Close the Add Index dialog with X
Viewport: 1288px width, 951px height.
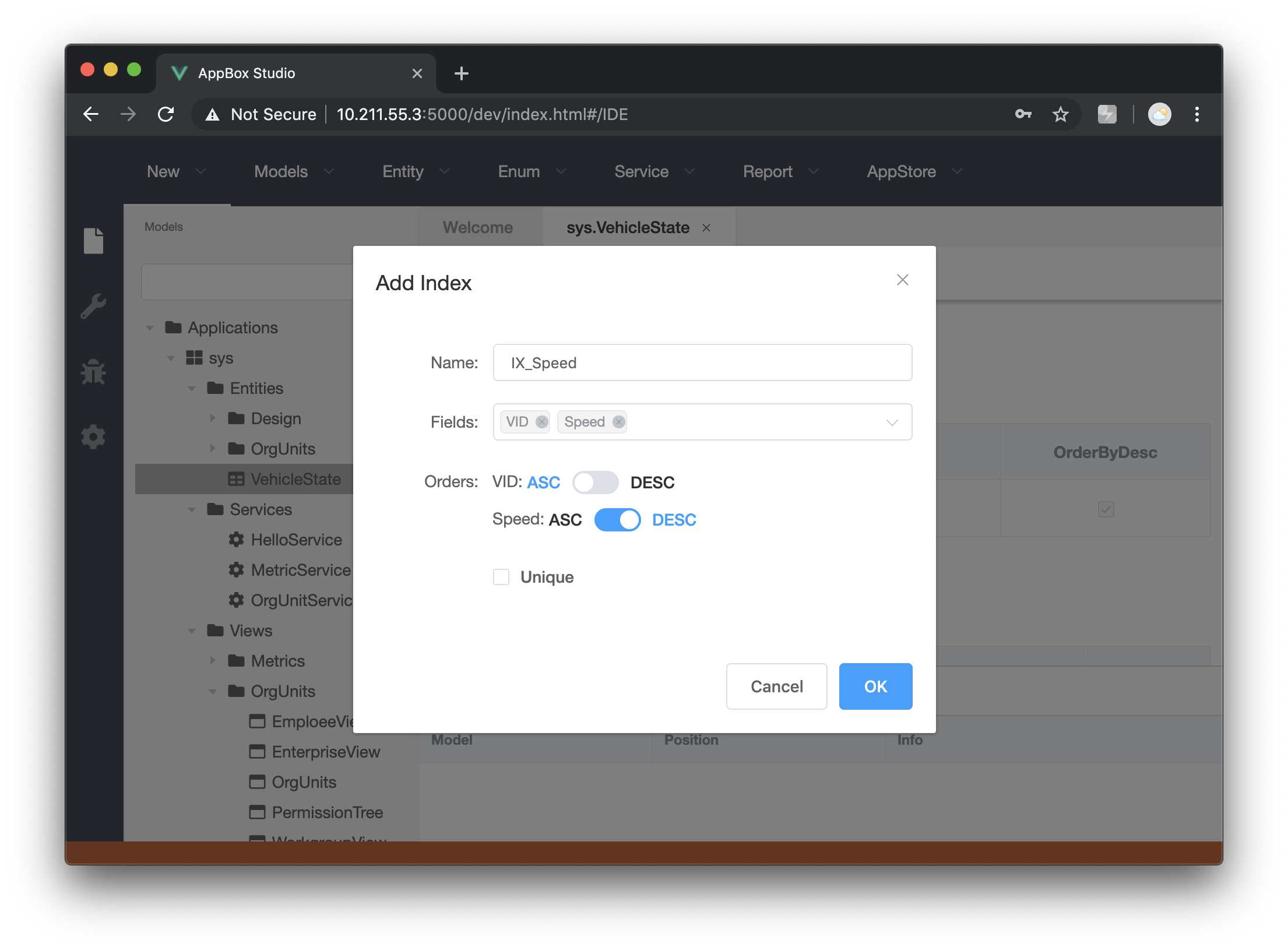[x=902, y=280]
